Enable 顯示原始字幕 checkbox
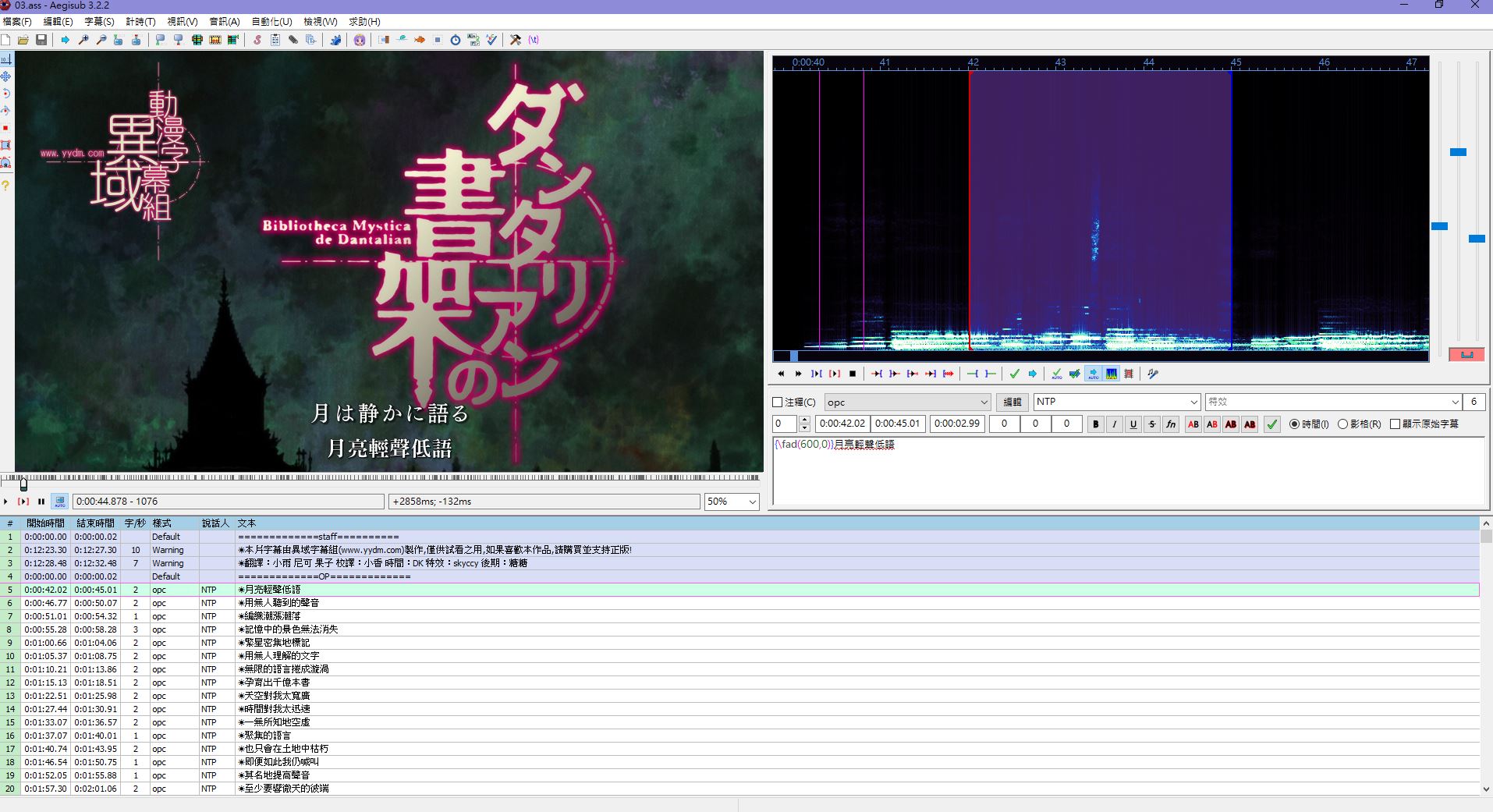This screenshot has width=1493, height=812. [x=1395, y=424]
